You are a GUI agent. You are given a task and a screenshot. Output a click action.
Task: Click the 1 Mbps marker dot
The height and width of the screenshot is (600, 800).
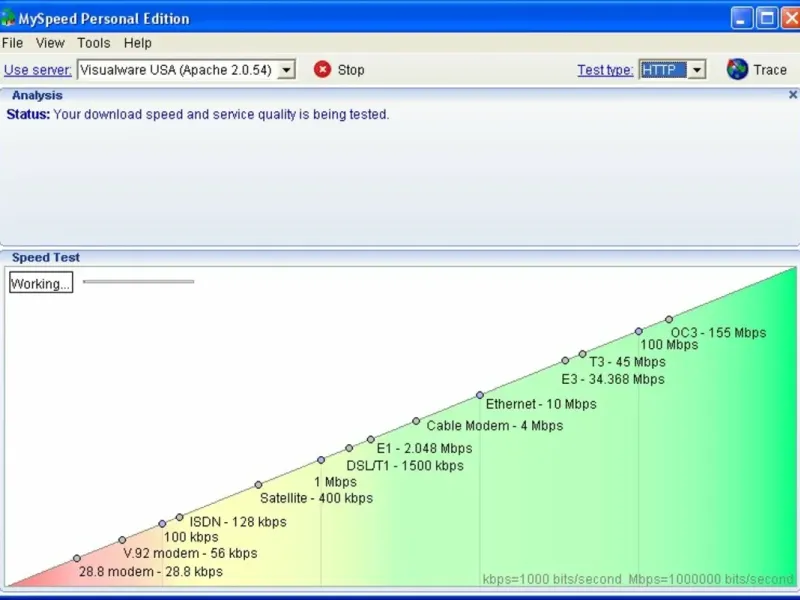(x=321, y=460)
